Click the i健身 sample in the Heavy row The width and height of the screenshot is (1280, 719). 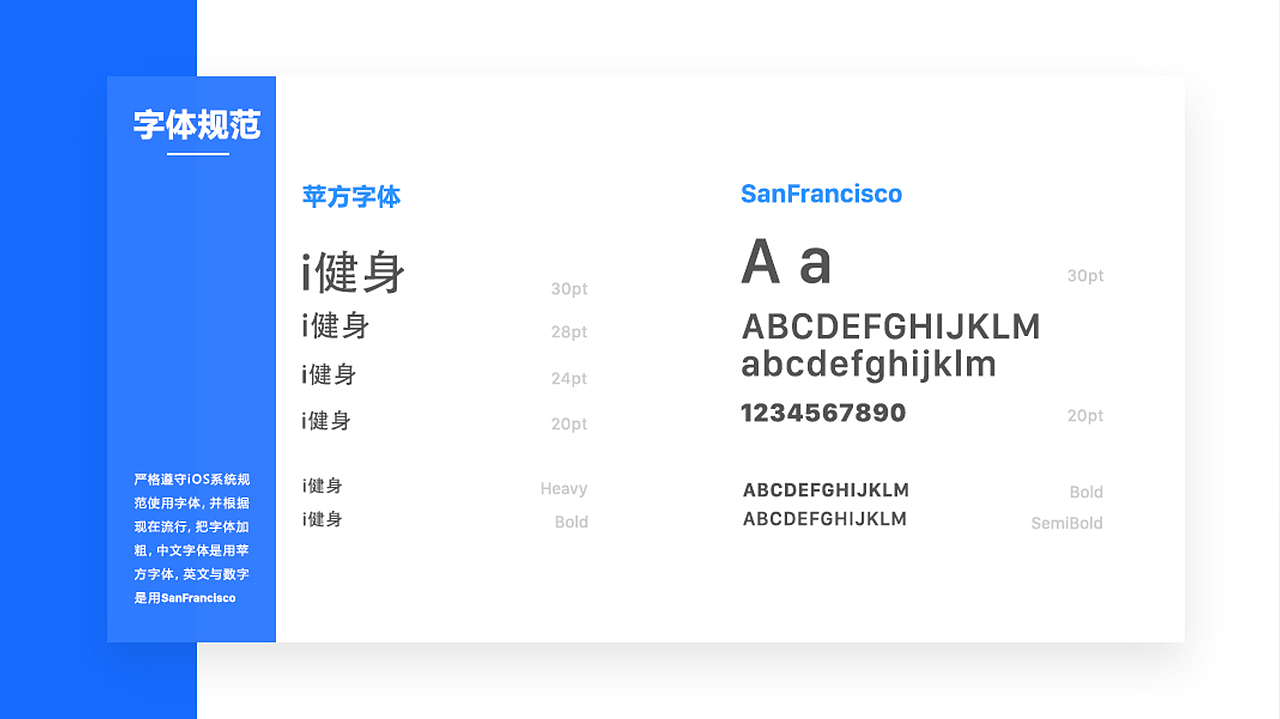click(322, 486)
